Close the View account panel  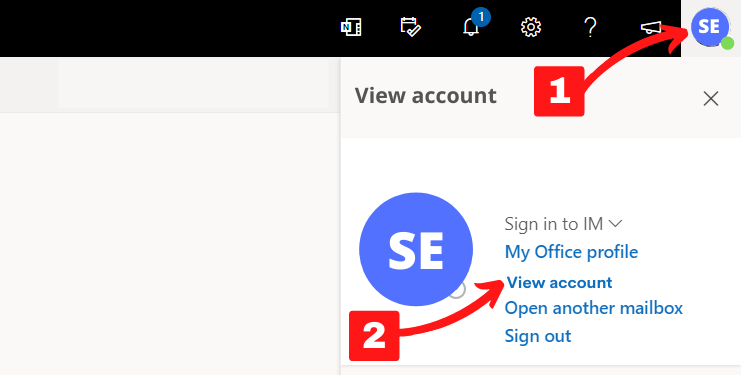tap(711, 99)
